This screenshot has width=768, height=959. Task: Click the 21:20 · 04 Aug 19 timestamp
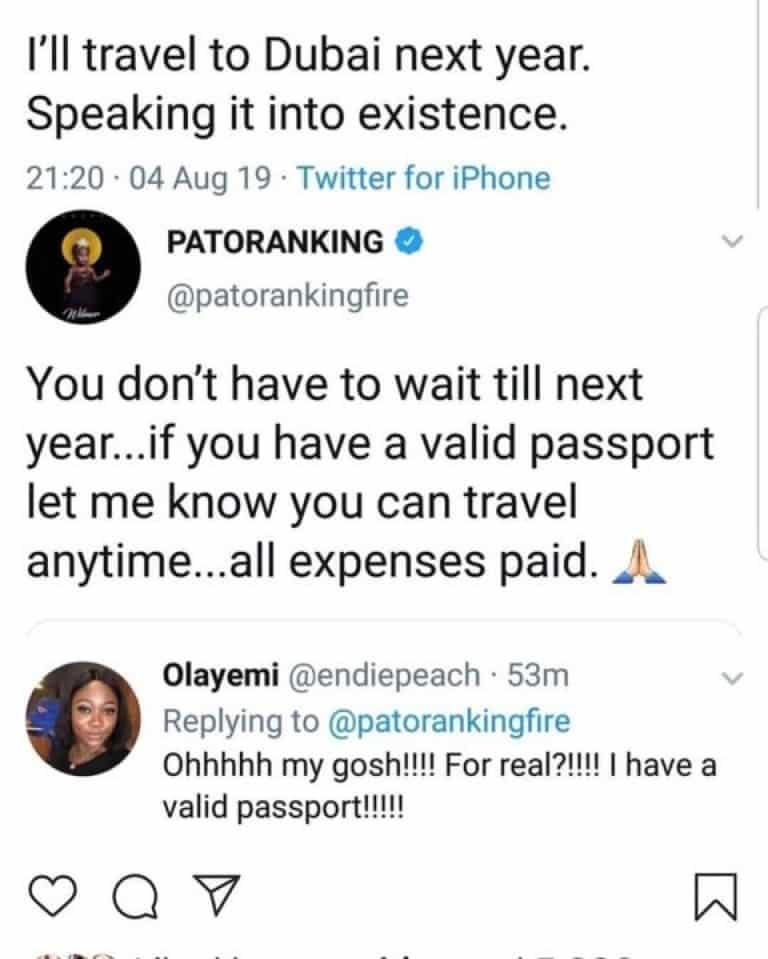[146, 179]
